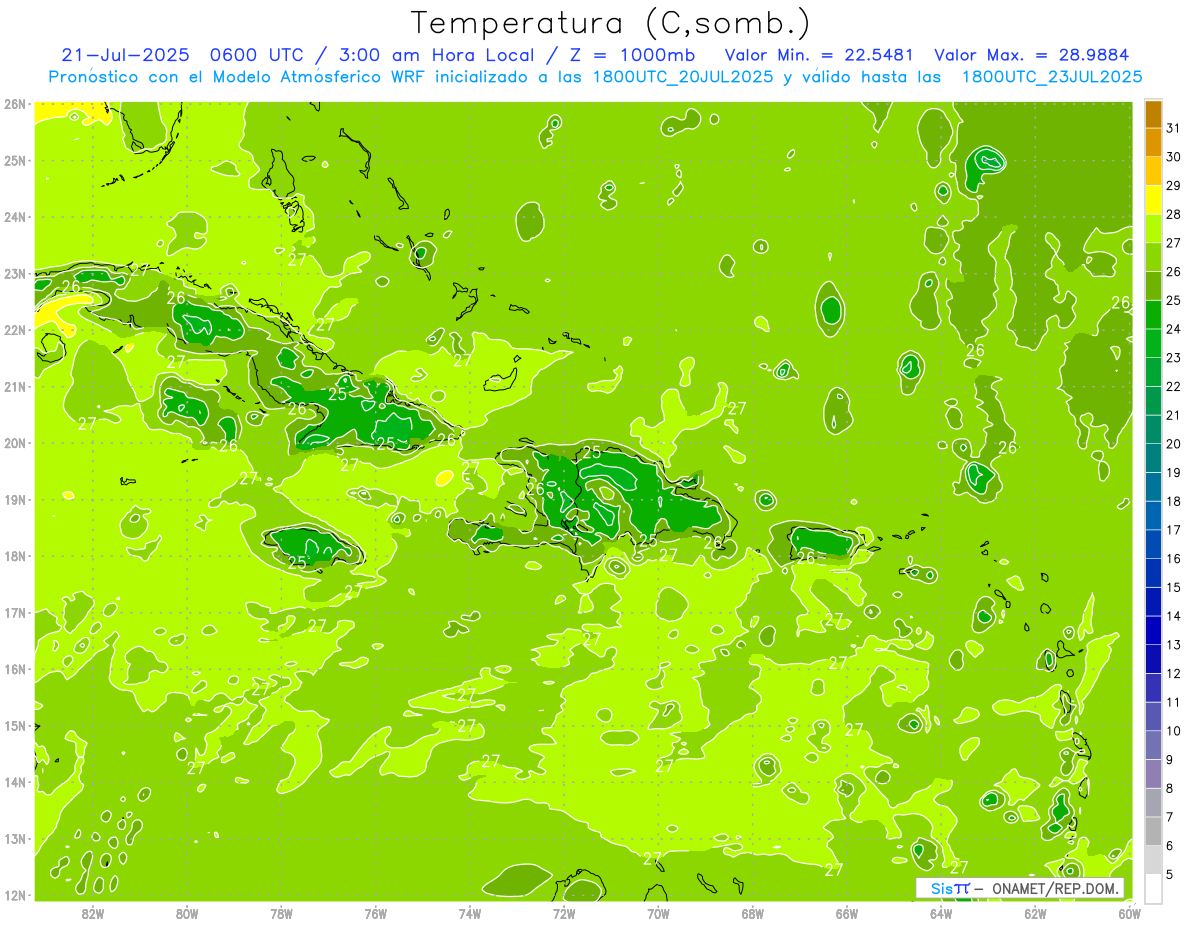The image size is (1200, 927).
Task: Click the 78W longitude axis label
Action: pos(281,914)
